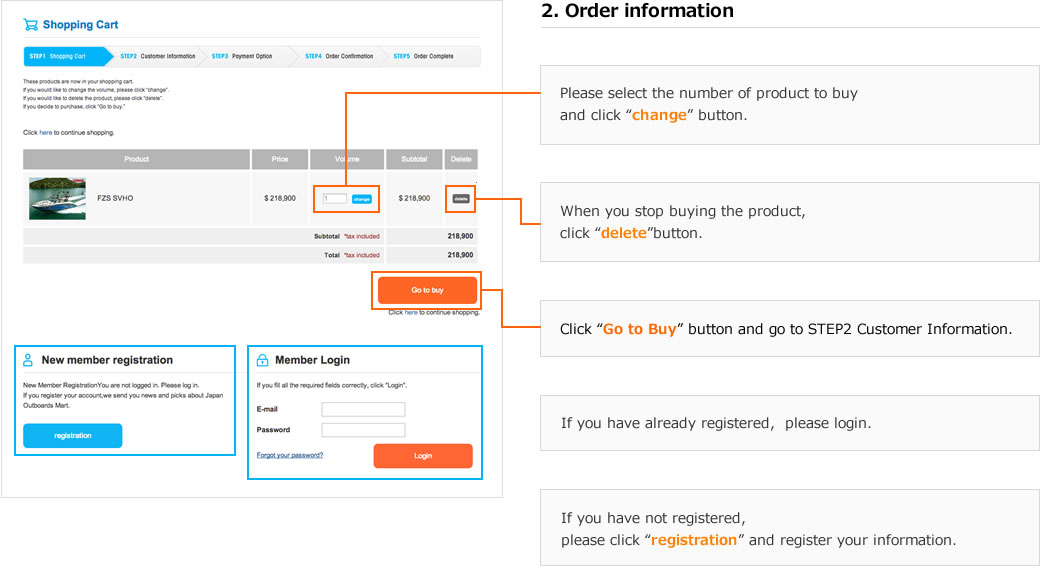Click the person icon beside New member registration

pos(28,360)
